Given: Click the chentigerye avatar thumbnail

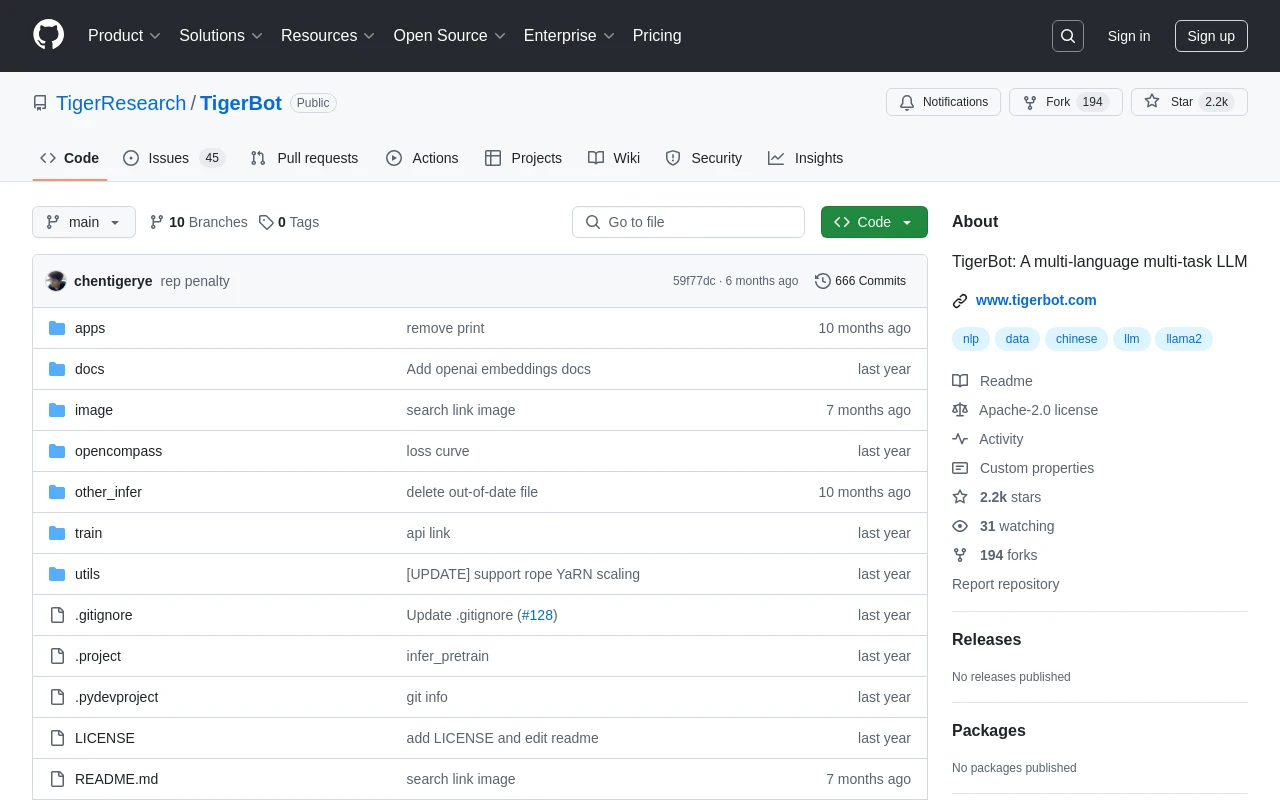Looking at the screenshot, I should click(x=57, y=281).
